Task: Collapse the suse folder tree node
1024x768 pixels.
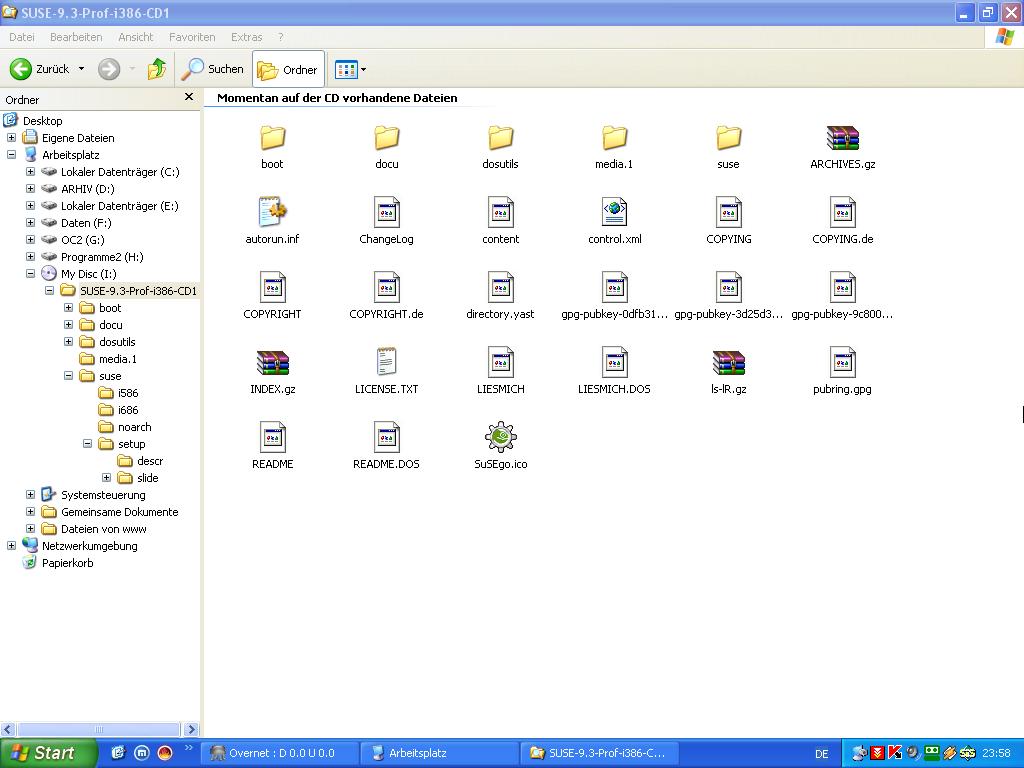Action: 68,376
